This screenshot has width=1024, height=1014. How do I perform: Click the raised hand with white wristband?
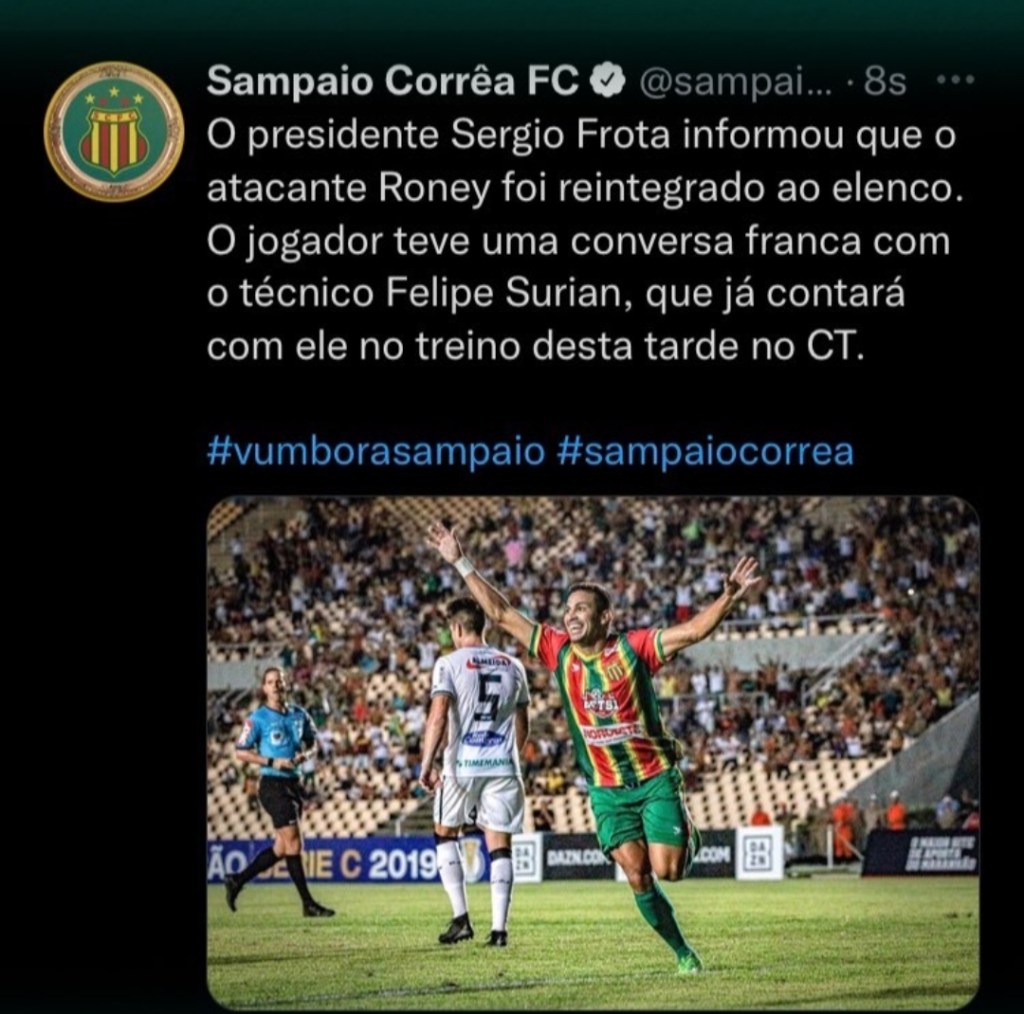coord(449,546)
